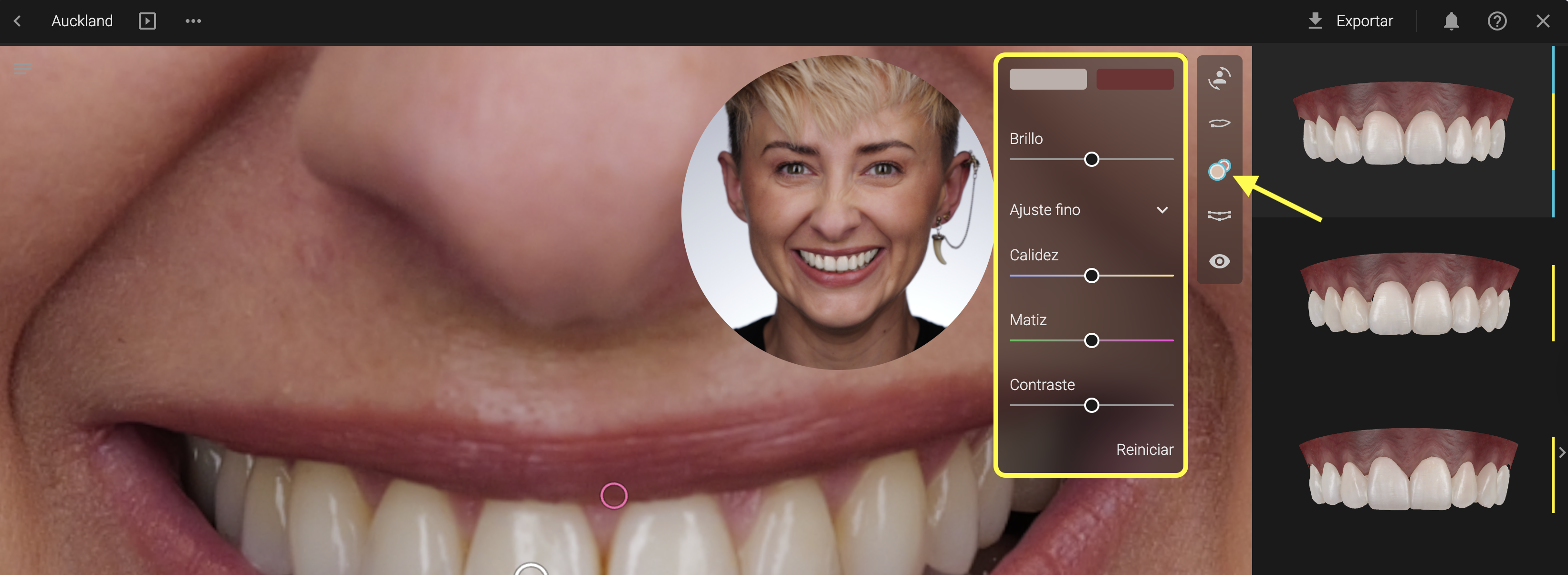The height and width of the screenshot is (575, 1568).
Task: Collapse the Ajuste fino section chevron
Action: 1162,210
